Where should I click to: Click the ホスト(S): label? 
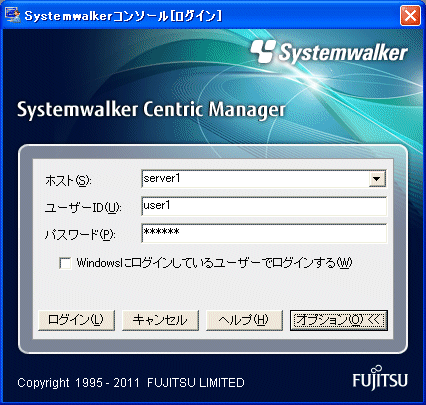tap(68, 181)
